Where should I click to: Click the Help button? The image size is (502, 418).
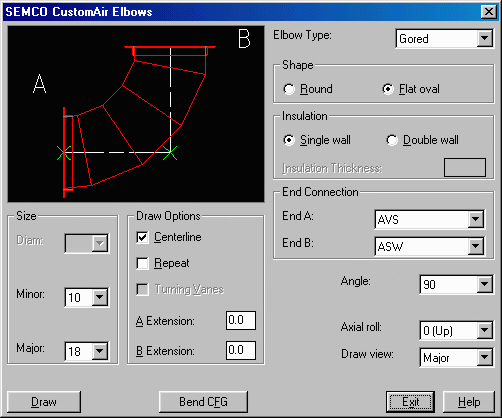[x=469, y=402]
